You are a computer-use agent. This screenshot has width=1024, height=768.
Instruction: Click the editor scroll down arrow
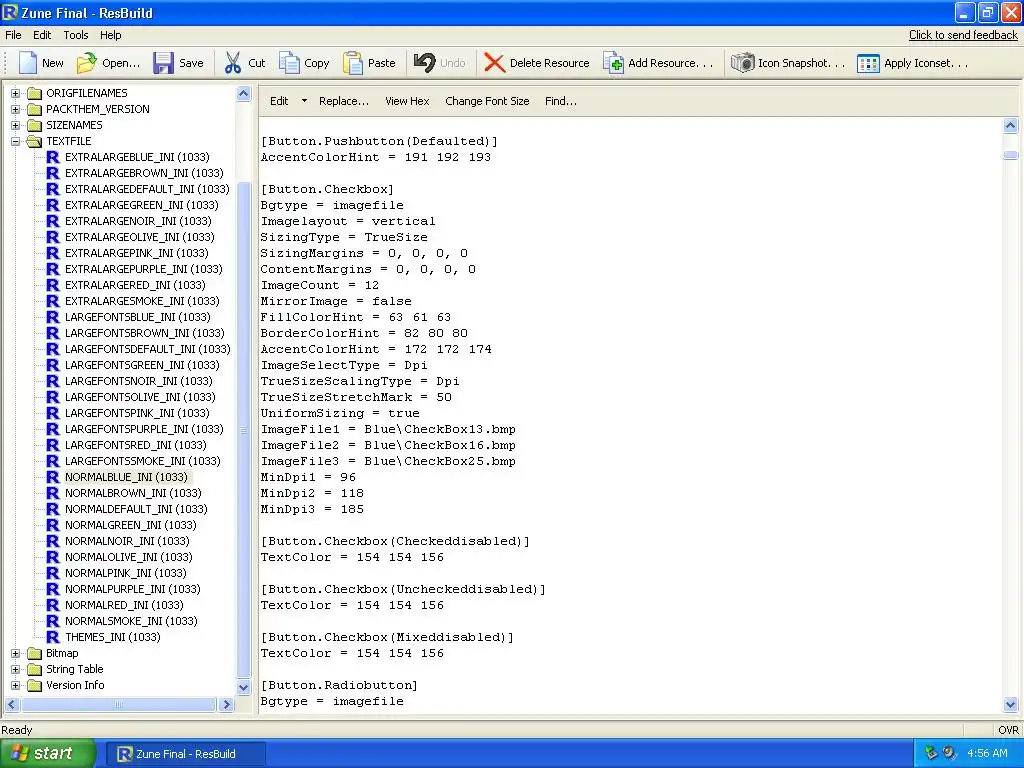[1010, 705]
